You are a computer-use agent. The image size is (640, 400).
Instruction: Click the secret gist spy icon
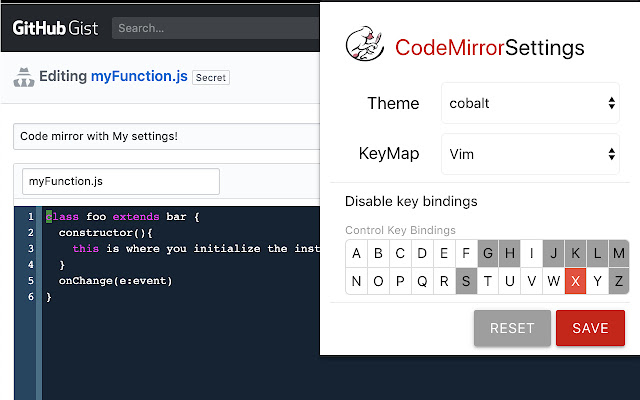click(x=22, y=76)
